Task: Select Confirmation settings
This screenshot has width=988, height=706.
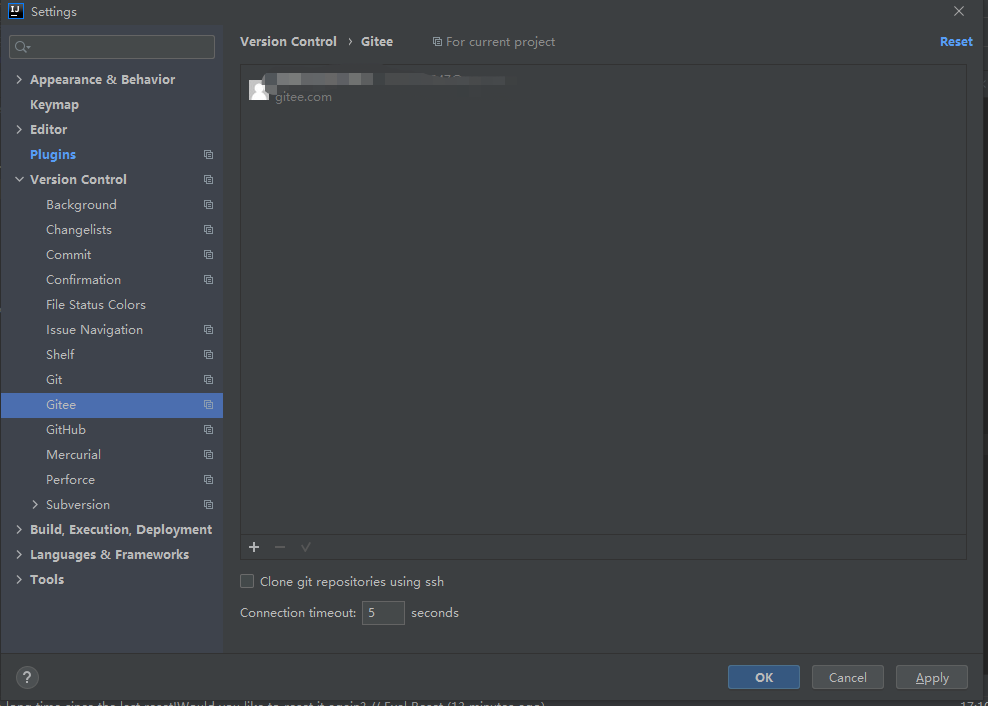Action: pyautogui.click(x=83, y=280)
